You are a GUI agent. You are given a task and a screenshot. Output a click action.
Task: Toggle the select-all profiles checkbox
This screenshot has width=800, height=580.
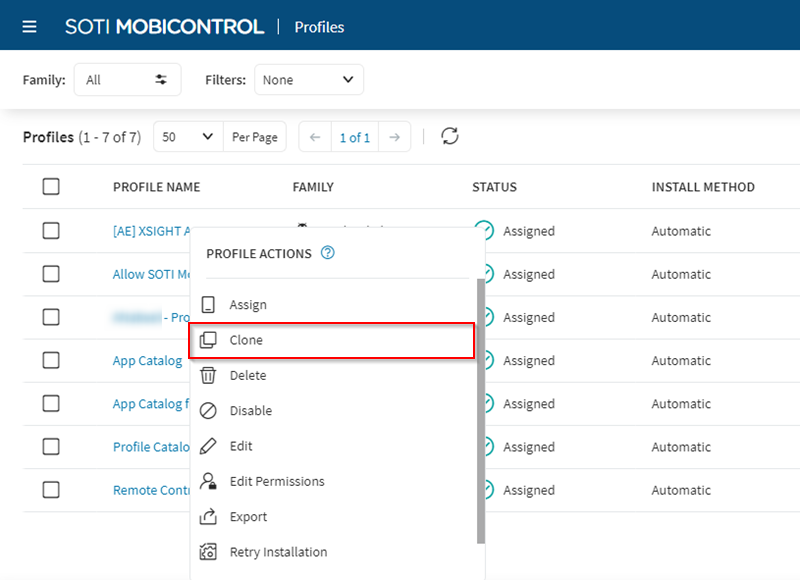51,187
